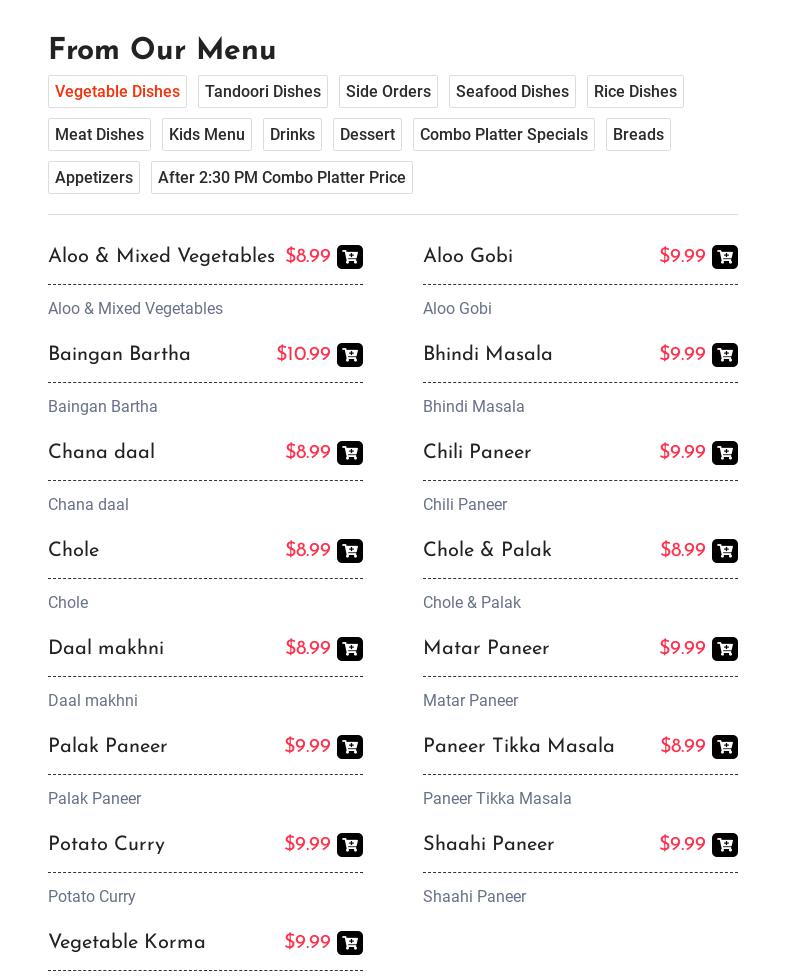
Task: Select the Kids Menu tab
Action: 207,134
